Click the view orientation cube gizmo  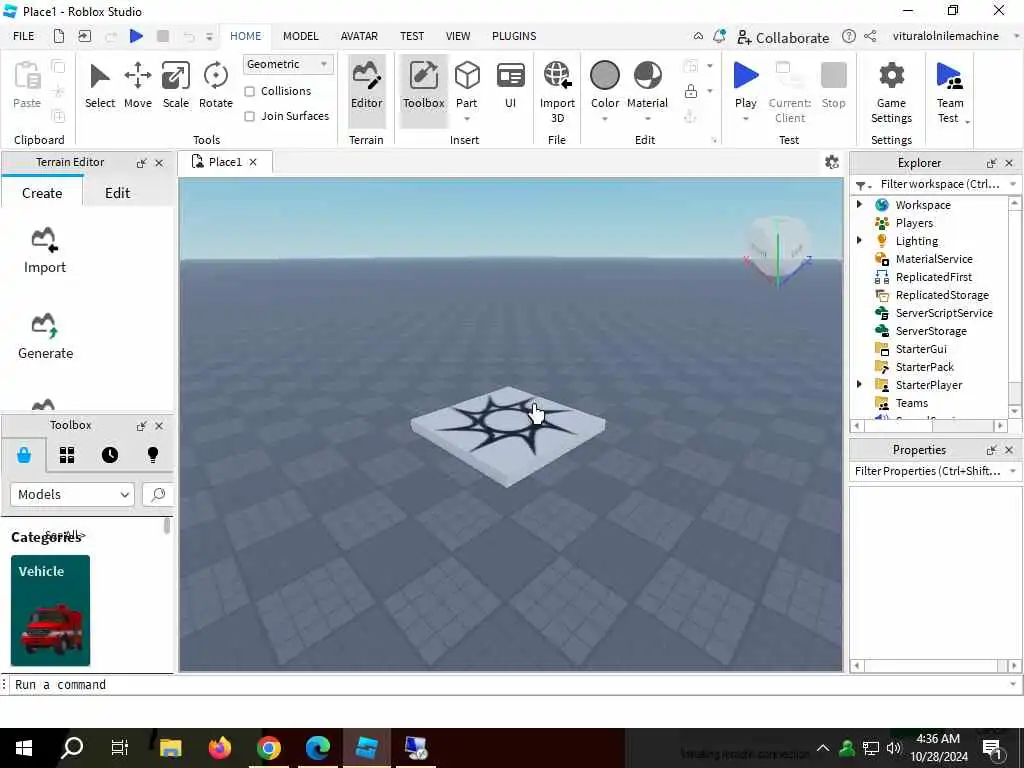(x=777, y=253)
